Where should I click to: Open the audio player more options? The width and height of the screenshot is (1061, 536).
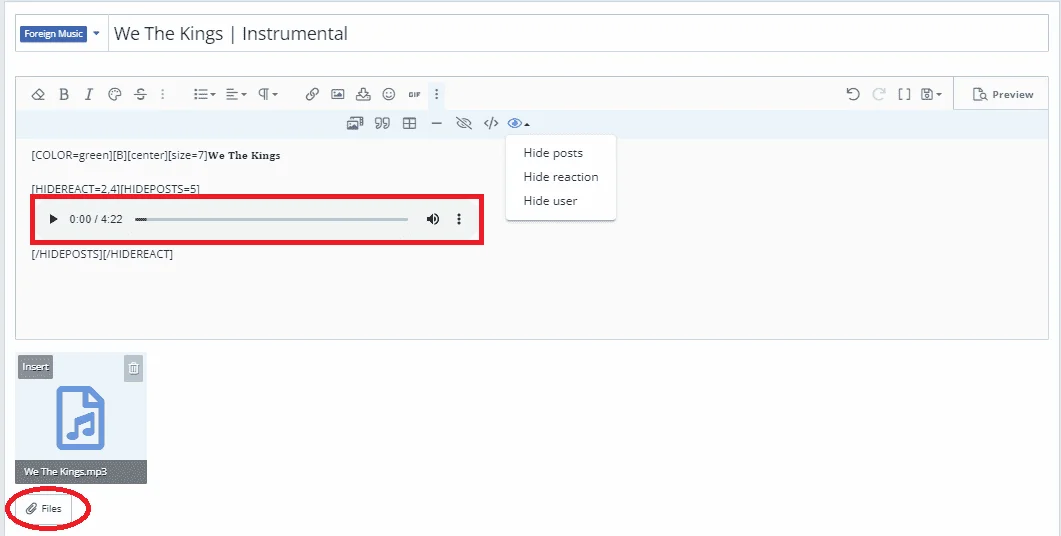click(459, 219)
